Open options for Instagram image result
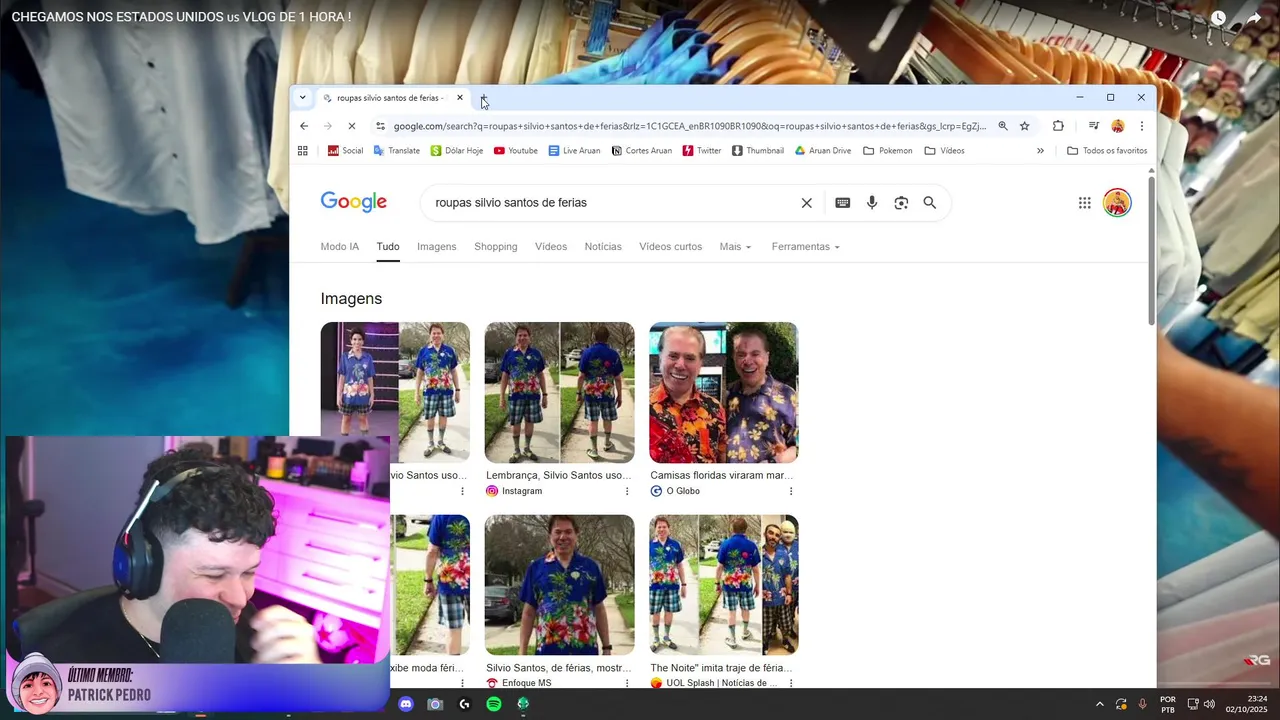 point(627,491)
